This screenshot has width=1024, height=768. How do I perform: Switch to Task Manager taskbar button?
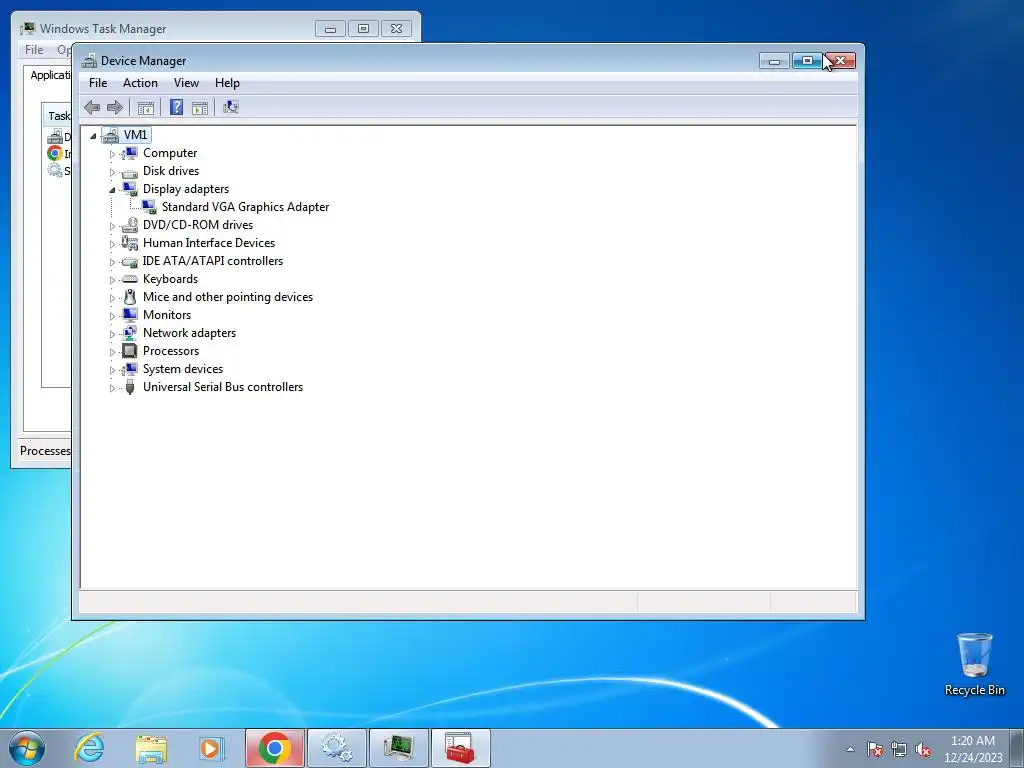398,748
